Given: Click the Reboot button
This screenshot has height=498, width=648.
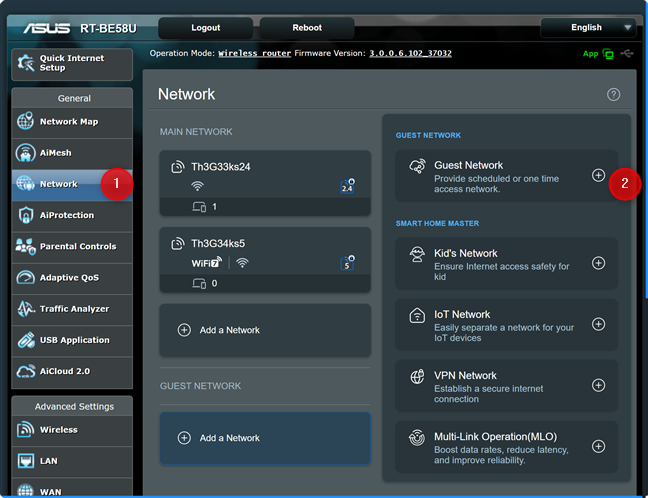Looking at the screenshot, I should [x=307, y=28].
